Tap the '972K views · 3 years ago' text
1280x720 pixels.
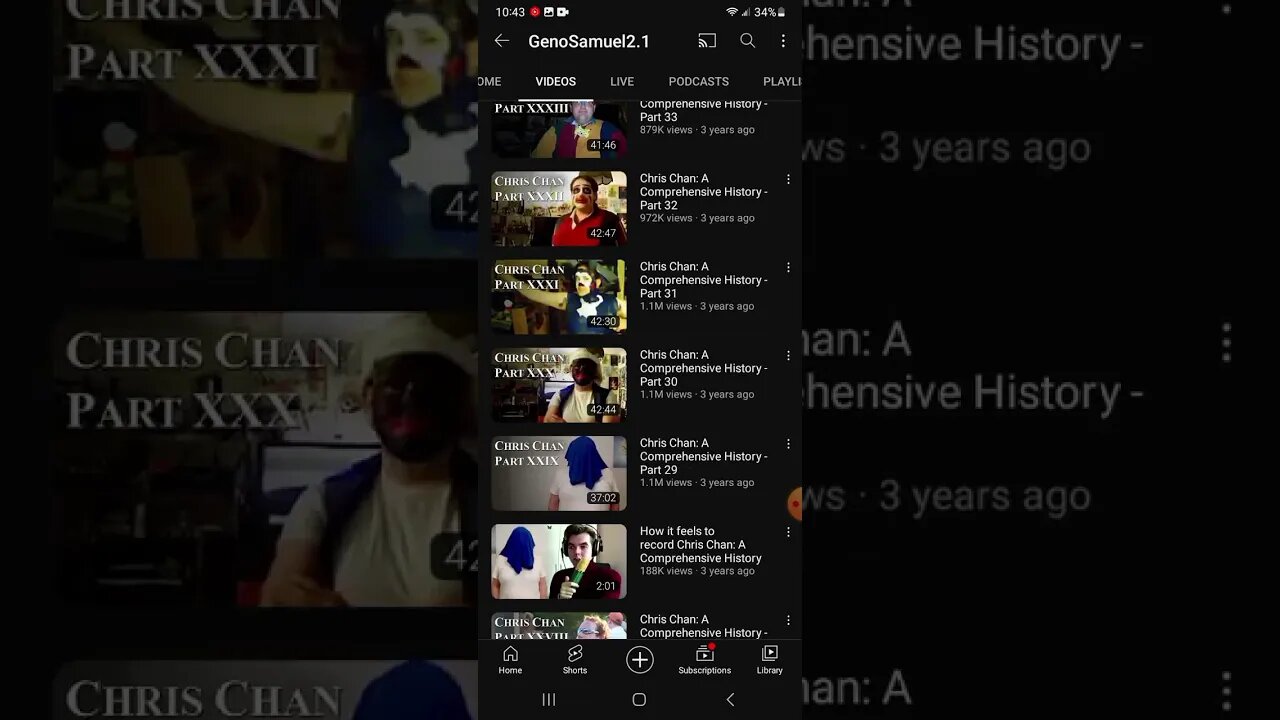click(x=697, y=218)
